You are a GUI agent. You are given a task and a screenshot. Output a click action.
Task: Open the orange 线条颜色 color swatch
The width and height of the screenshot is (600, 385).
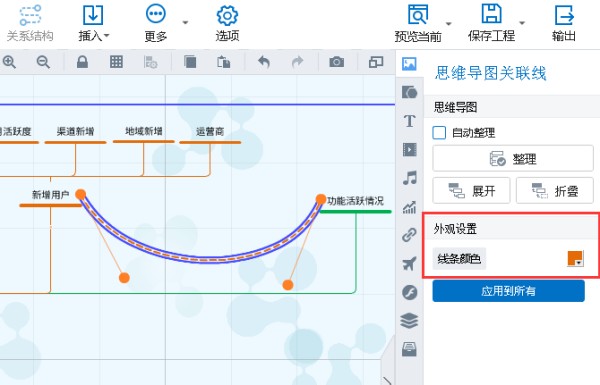click(575, 259)
